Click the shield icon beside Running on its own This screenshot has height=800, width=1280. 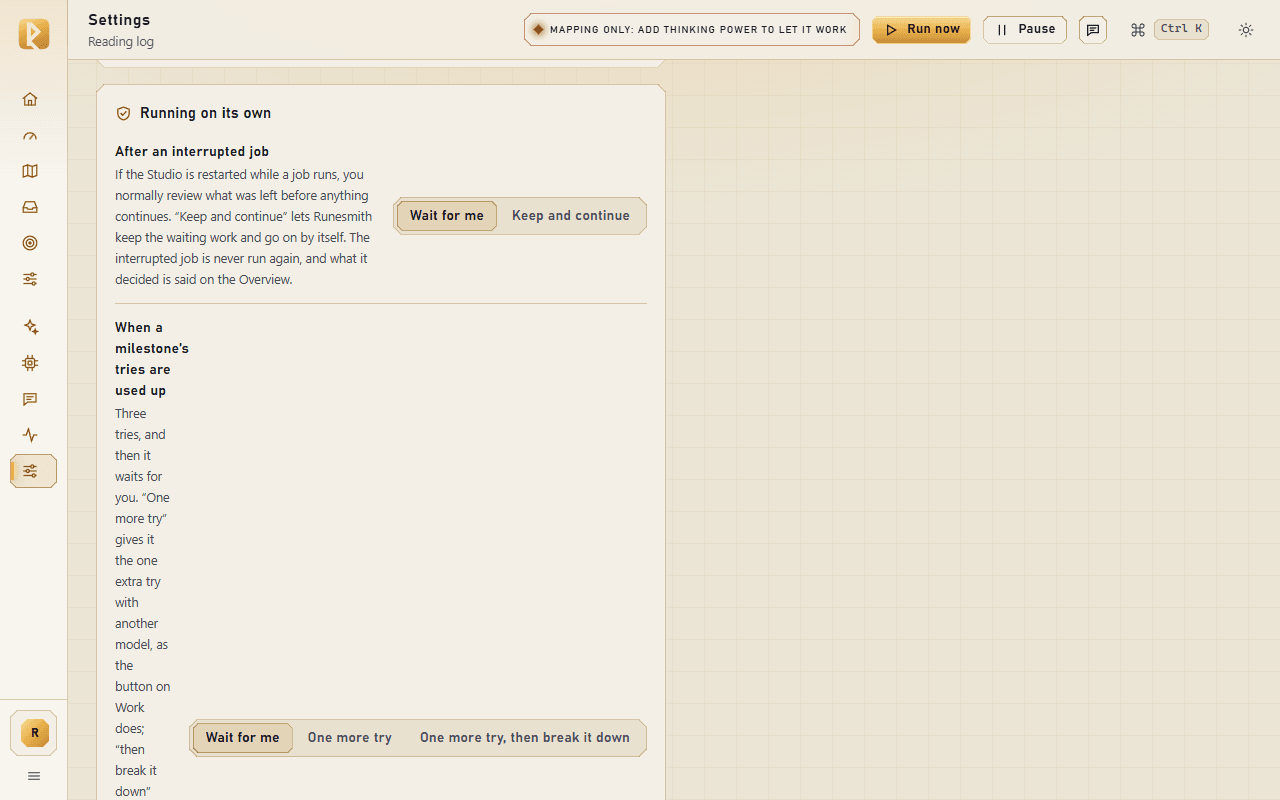(124, 114)
